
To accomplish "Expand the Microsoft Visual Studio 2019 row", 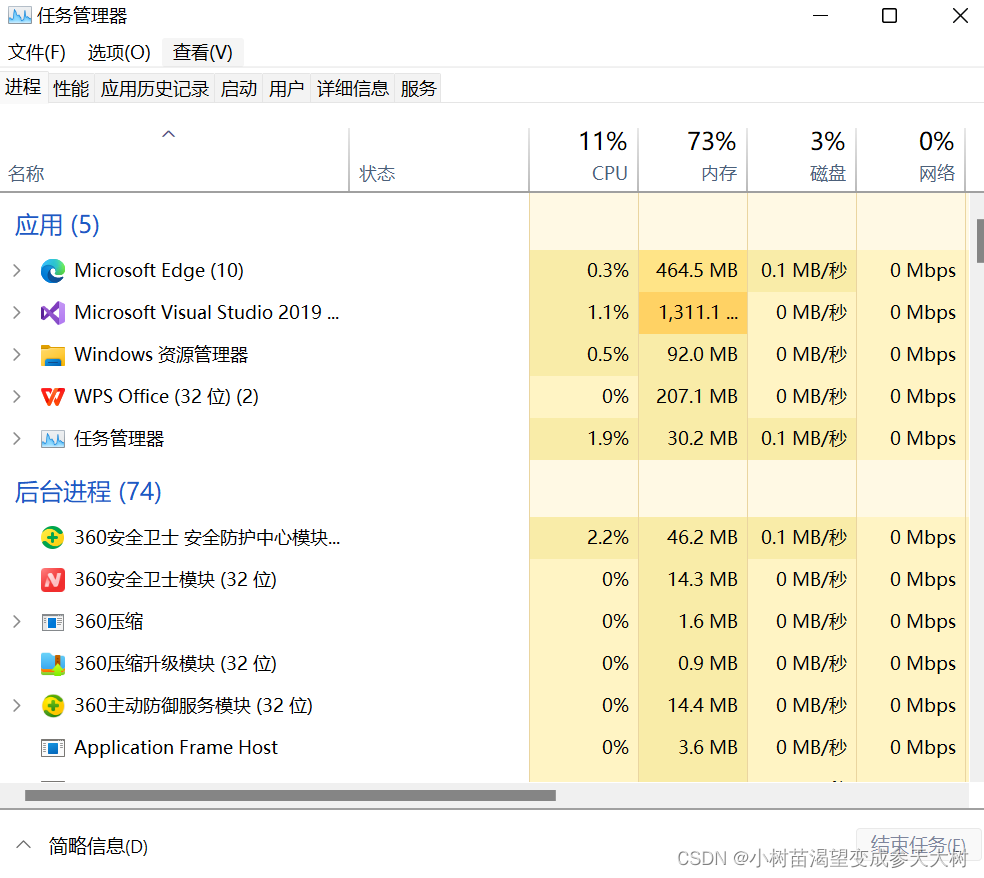I will [17, 313].
